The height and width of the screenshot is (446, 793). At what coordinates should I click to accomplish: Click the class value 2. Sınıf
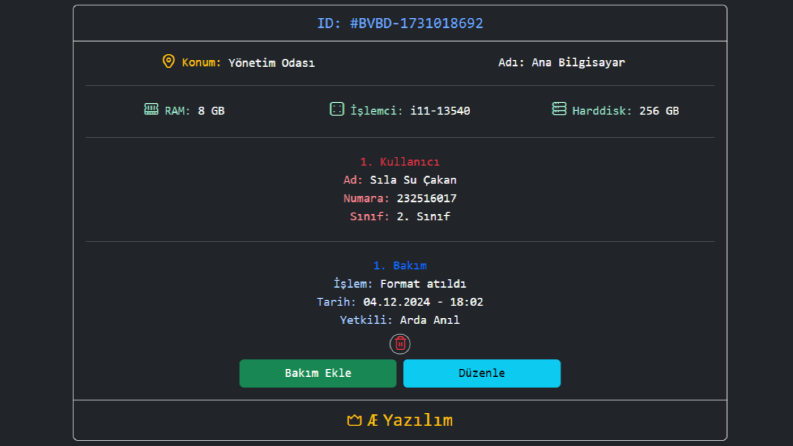click(x=423, y=216)
